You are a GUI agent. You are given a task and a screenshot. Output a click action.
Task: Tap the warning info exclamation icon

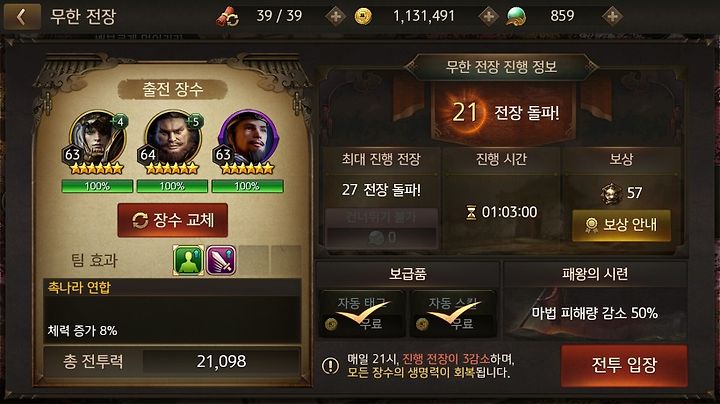coord(330,365)
